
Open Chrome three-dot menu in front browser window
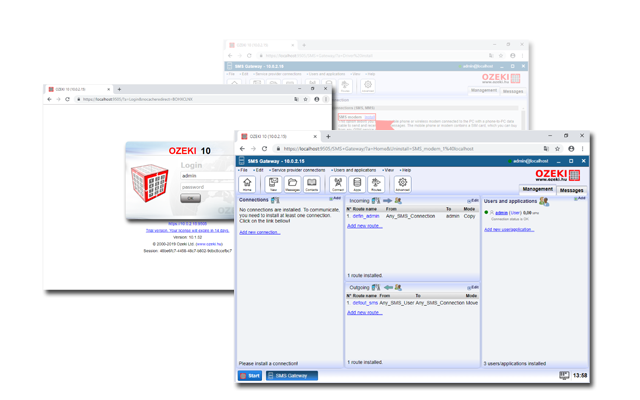[582, 149]
